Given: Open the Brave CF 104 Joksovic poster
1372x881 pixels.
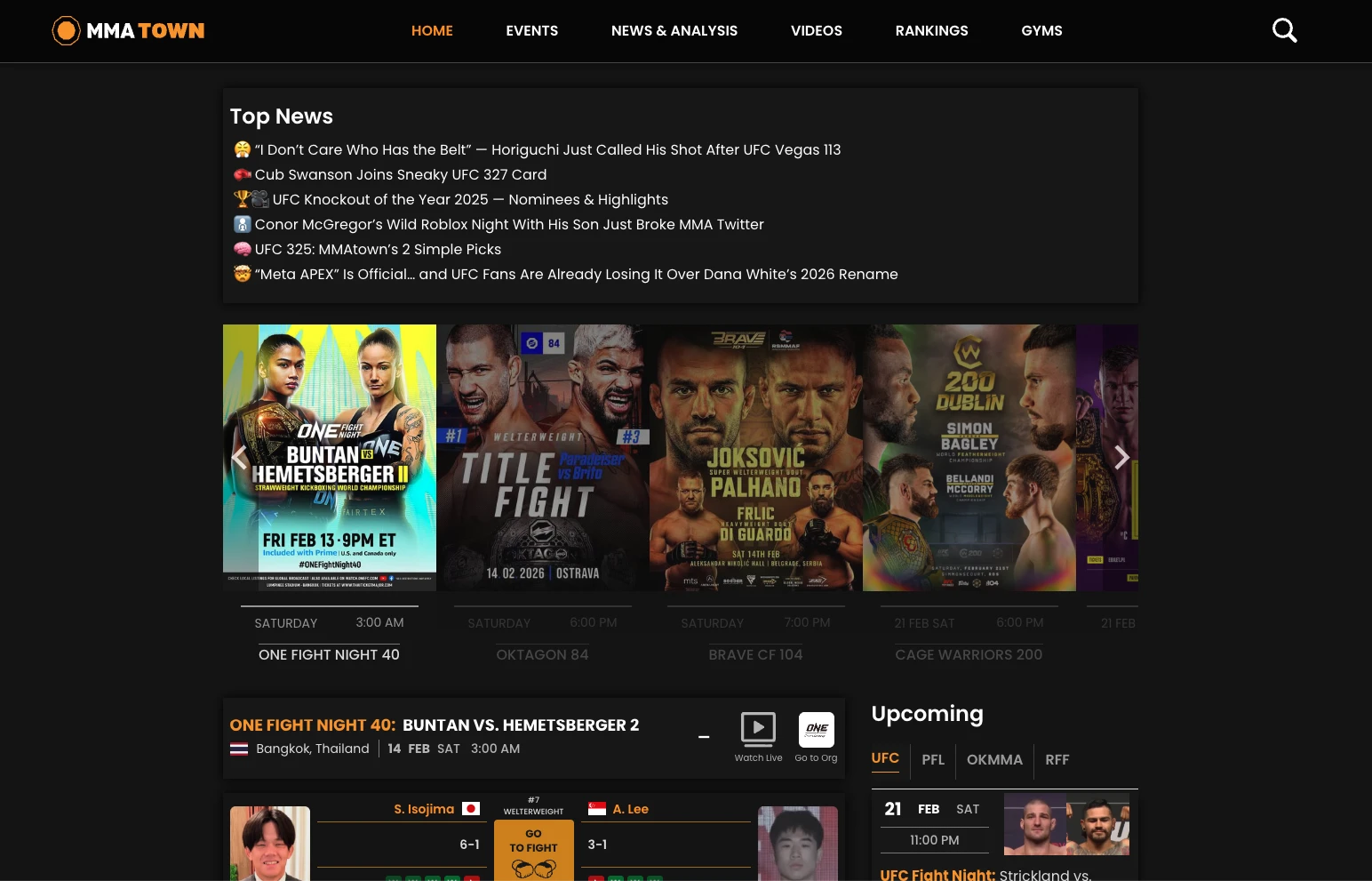Looking at the screenshot, I should point(756,458).
